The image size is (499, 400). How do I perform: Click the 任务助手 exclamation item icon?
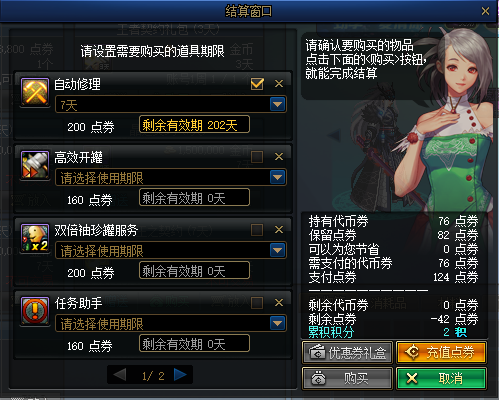[35, 311]
